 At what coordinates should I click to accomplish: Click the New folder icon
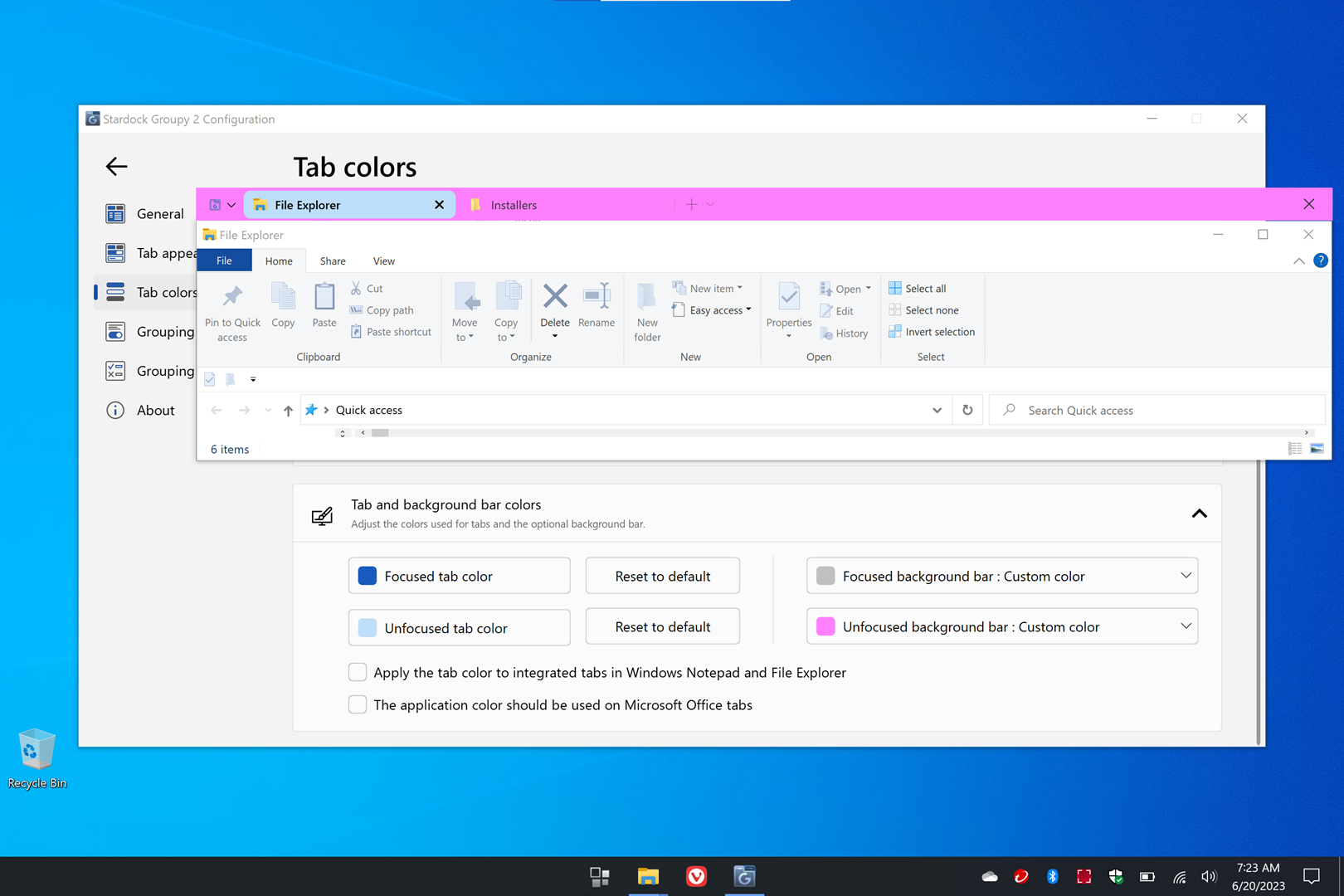pos(647,296)
